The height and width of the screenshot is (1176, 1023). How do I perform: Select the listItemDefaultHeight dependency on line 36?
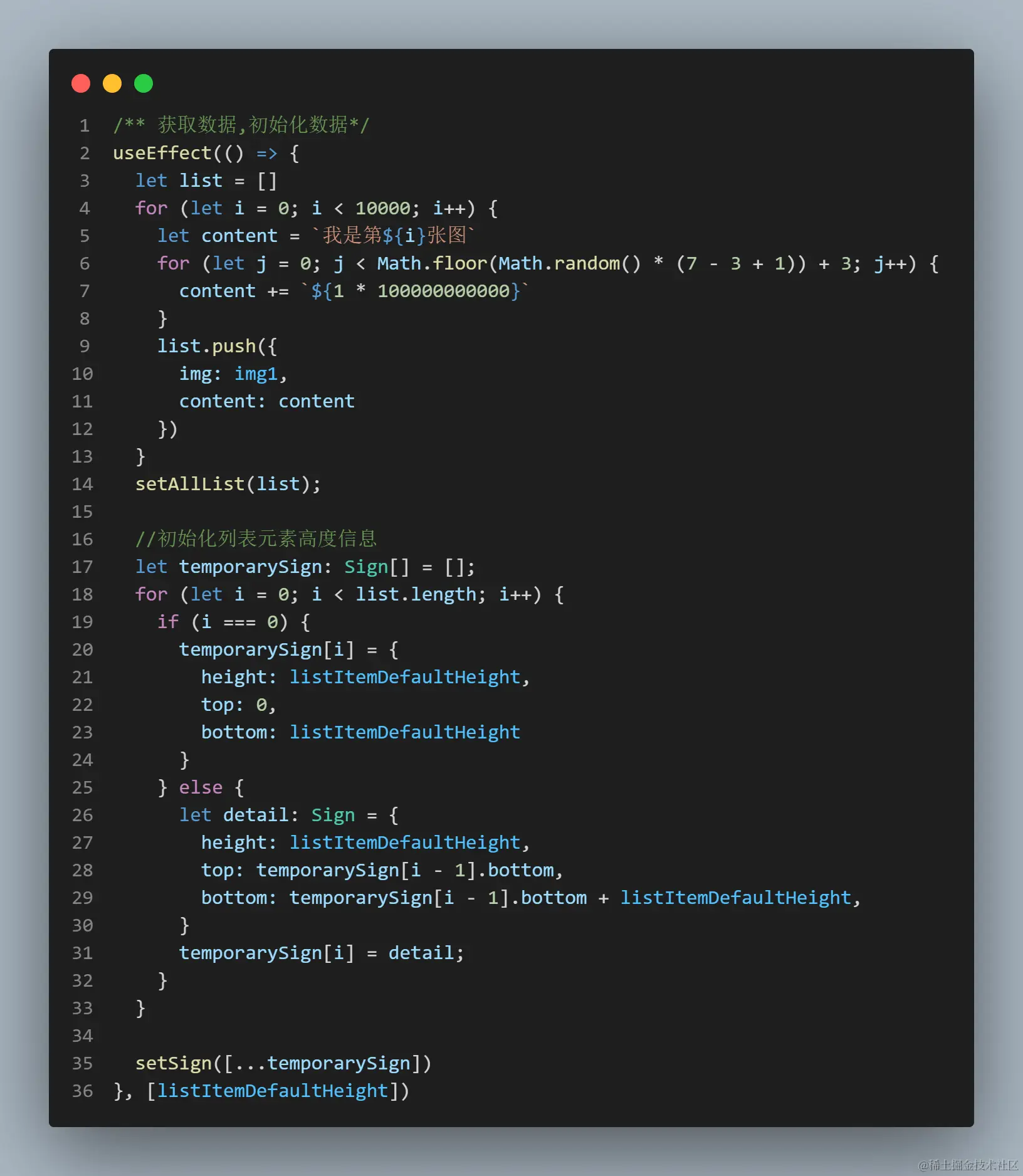(x=272, y=1091)
